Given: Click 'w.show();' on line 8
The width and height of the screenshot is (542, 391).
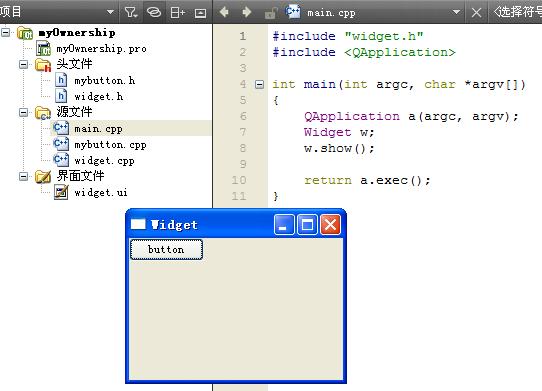Looking at the screenshot, I should (x=339, y=148).
